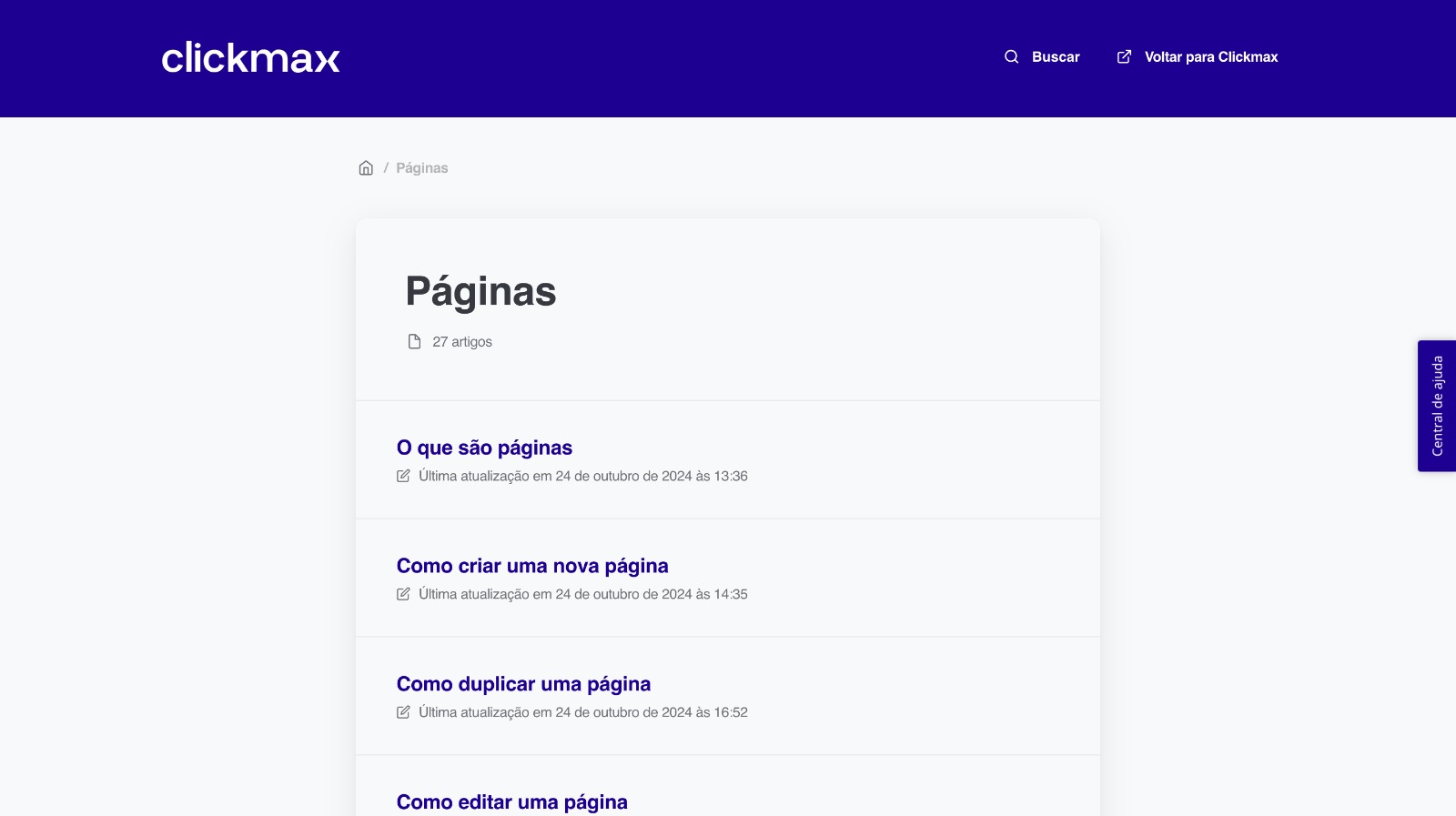Click the edit icon under 'Como duplicar uma página'

pyautogui.click(x=403, y=712)
